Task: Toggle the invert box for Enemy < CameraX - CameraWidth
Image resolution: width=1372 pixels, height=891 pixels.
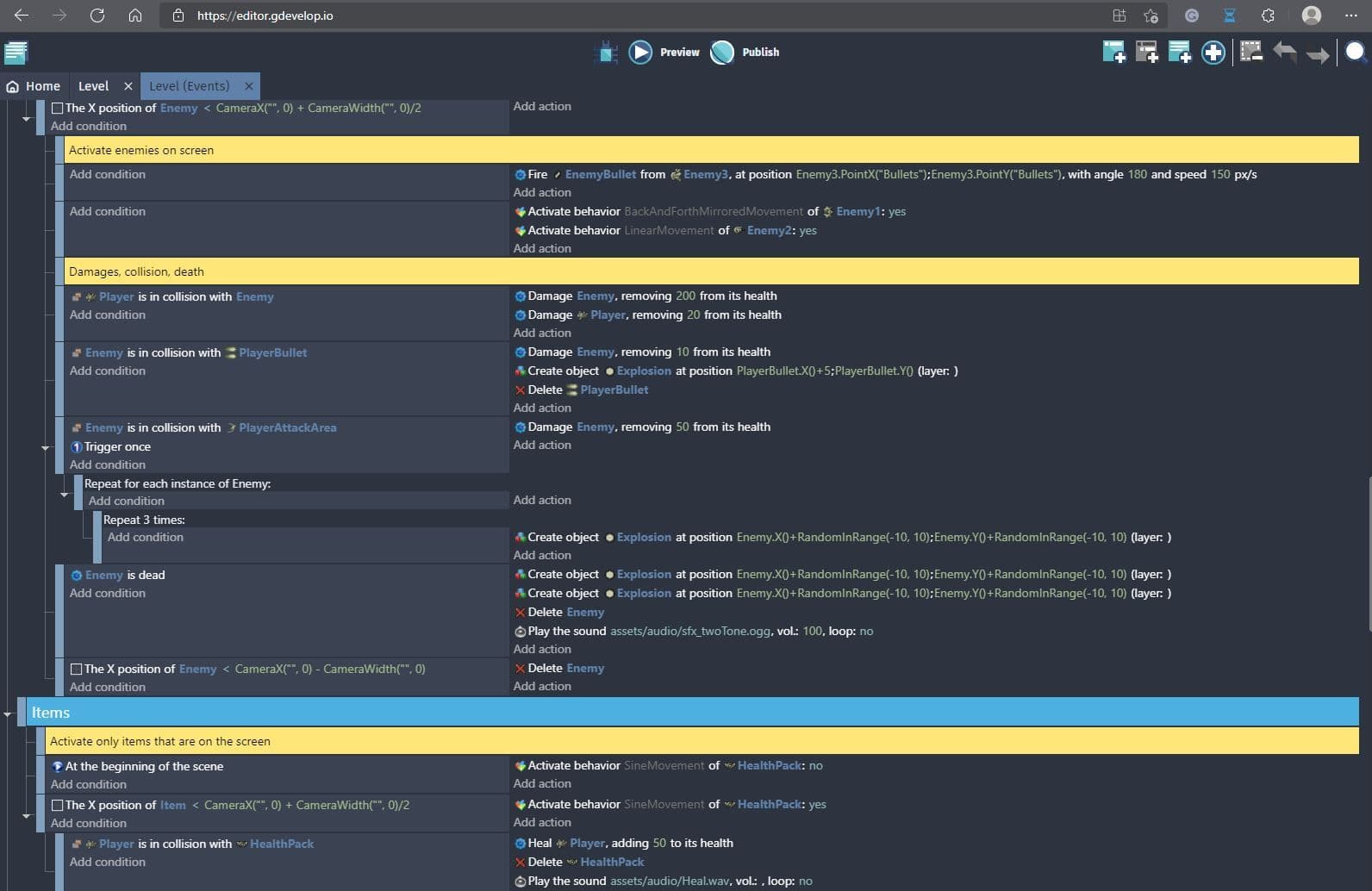Action: 77,670
